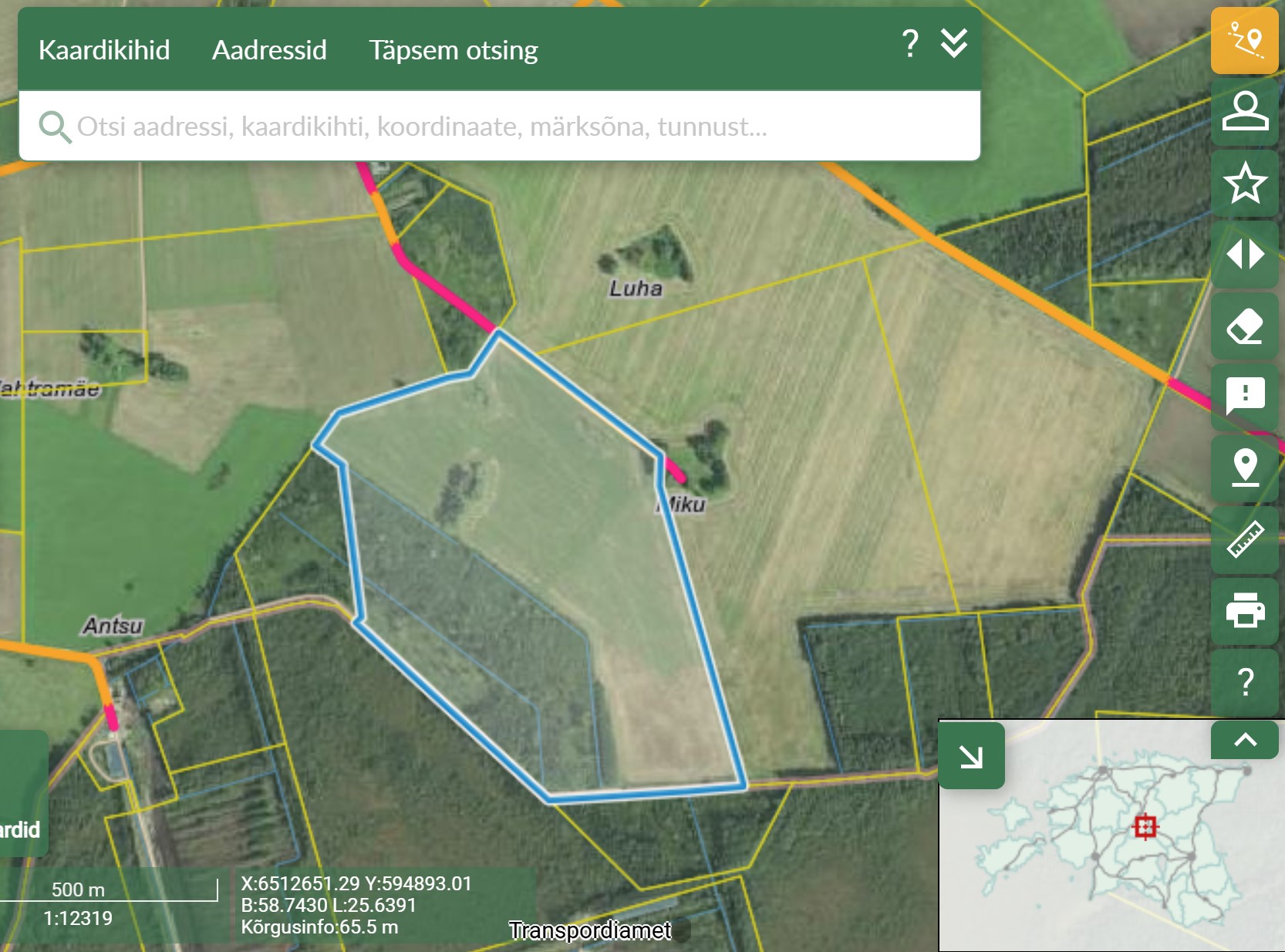Open the route planning tool

(x=1244, y=41)
